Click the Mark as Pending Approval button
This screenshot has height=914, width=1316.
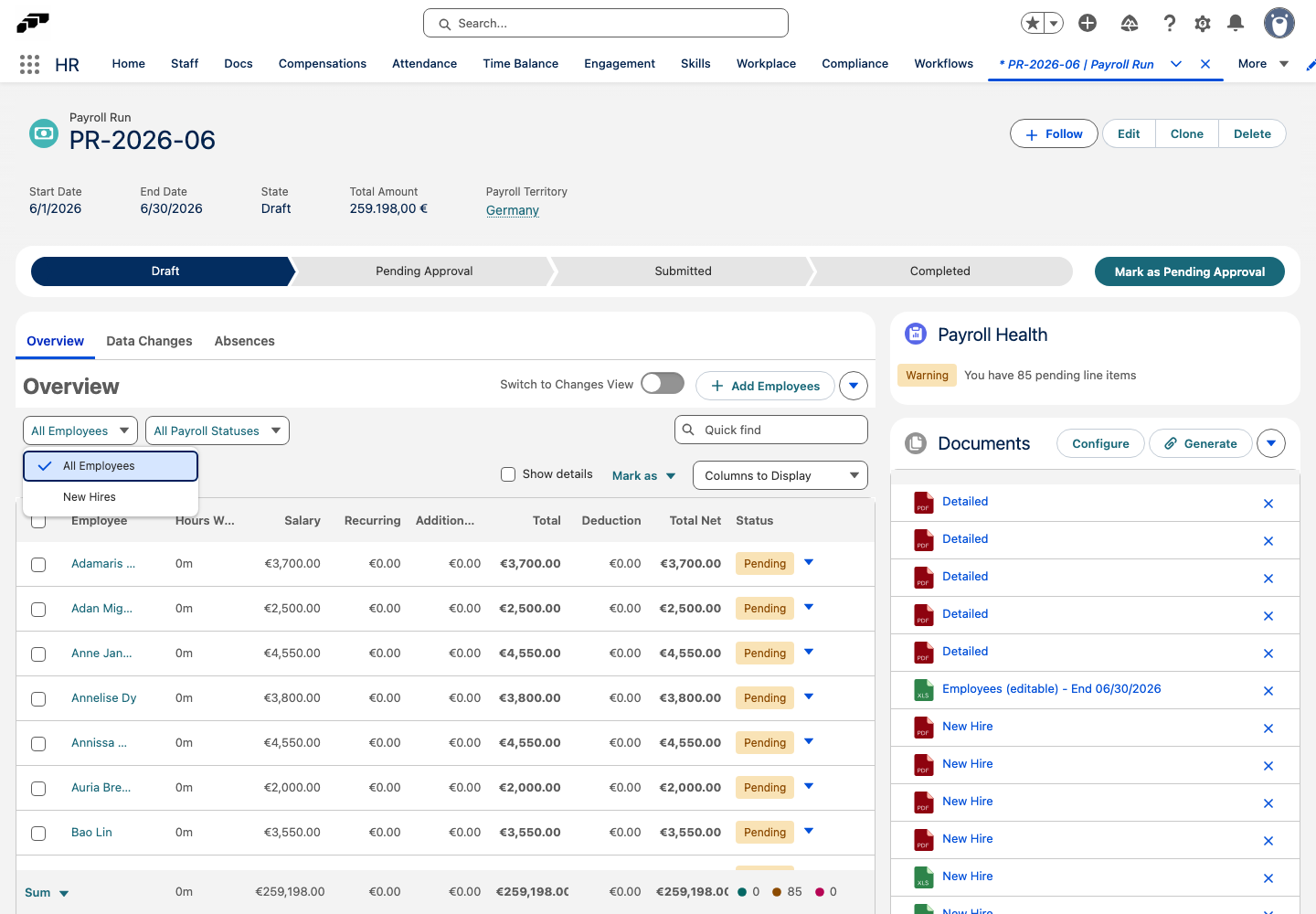pos(1190,271)
